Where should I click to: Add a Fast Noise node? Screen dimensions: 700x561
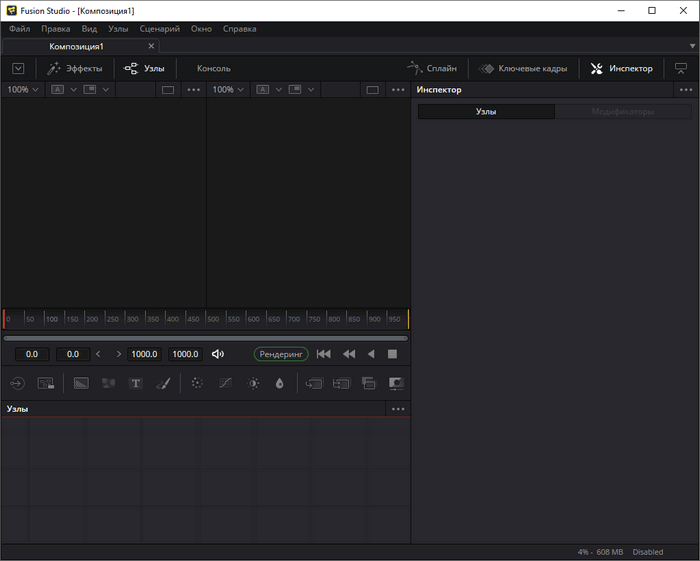(108, 383)
